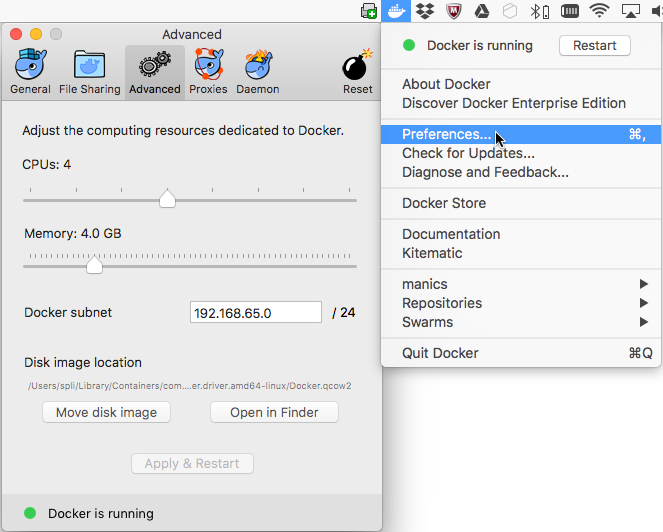Choose Quit Docker
This screenshot has width=663, height=532.
[x=521, y=353]
